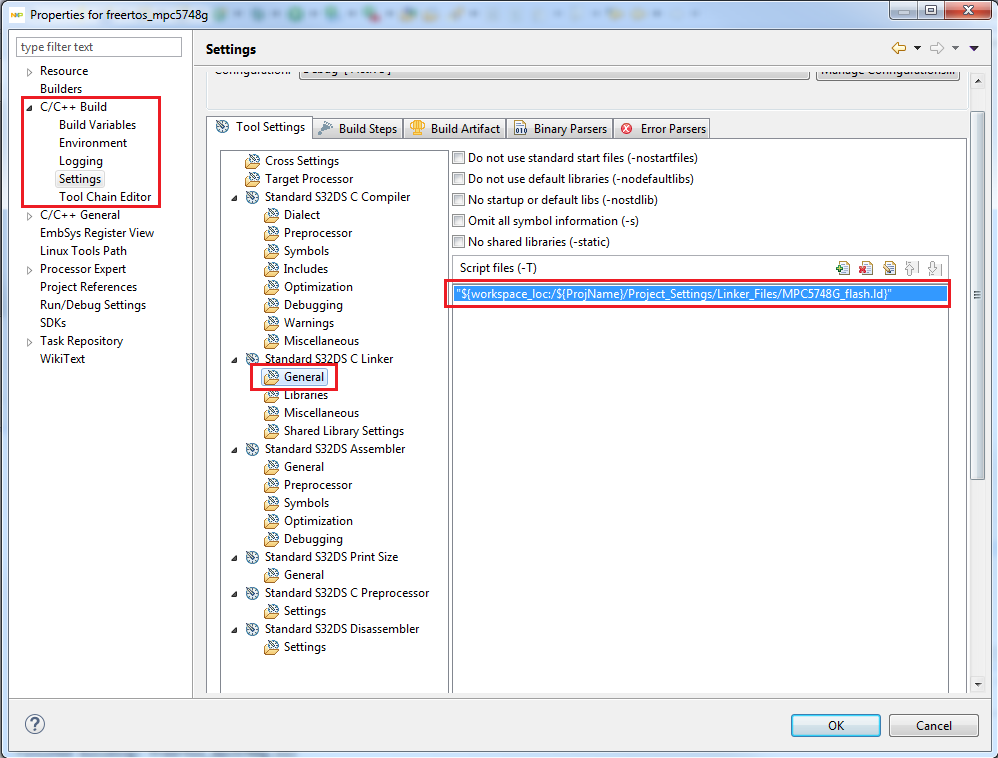Open the Binary Parsers tab
This screenshot has height=758, width=998.
[x=560, y=129]
